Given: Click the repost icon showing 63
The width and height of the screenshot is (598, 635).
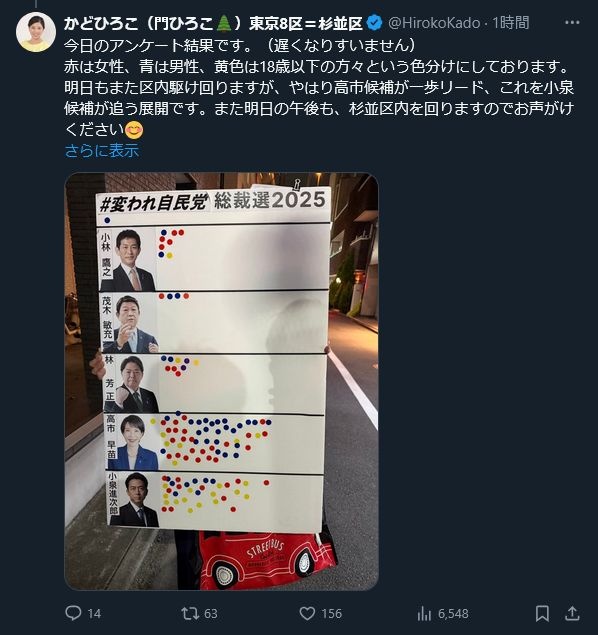Looking at the screenshot, I should coord(189,613).
